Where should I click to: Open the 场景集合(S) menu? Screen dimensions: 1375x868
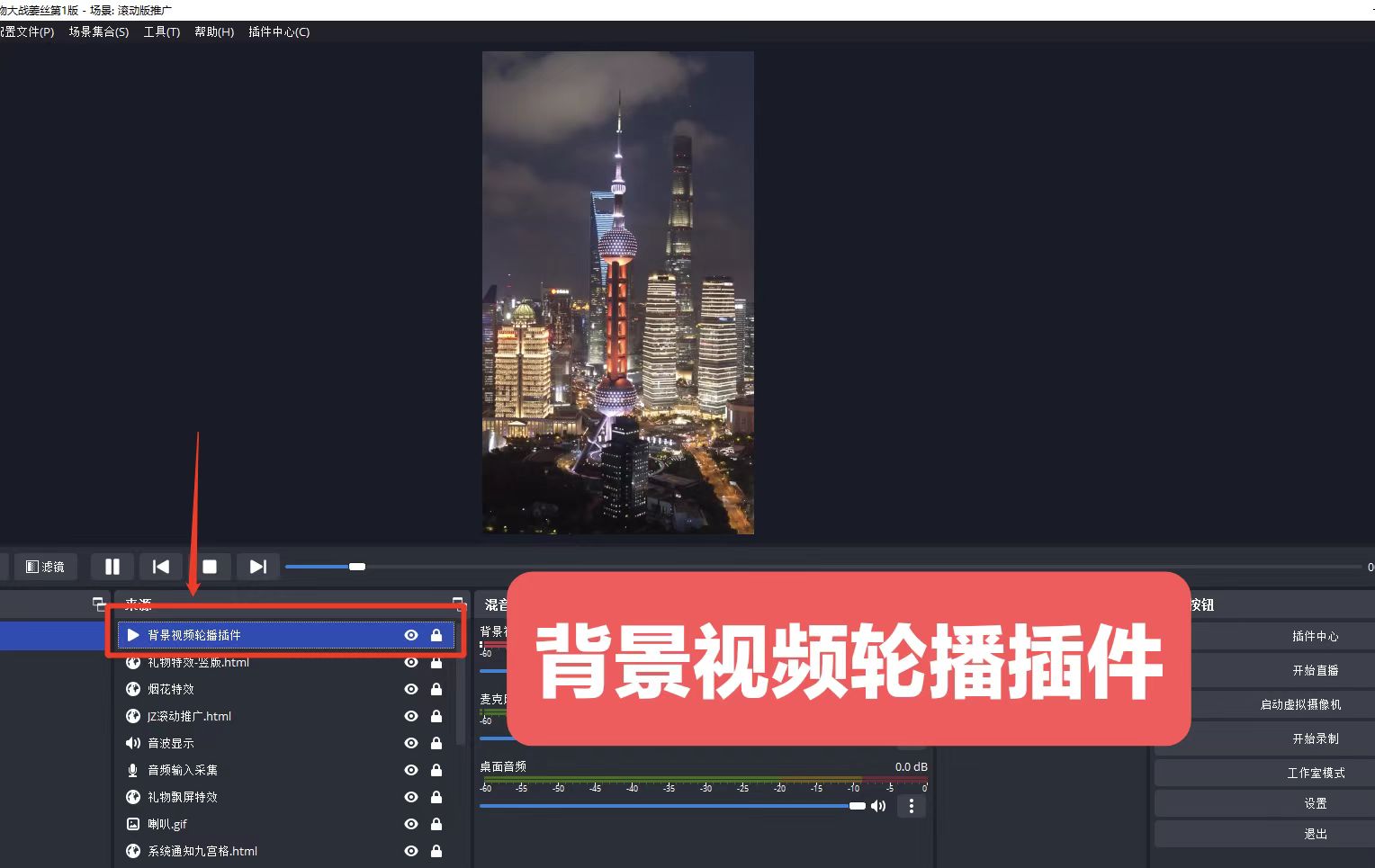click(x=99, y=31)
